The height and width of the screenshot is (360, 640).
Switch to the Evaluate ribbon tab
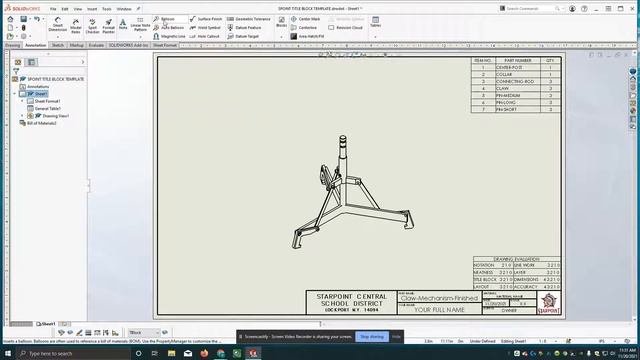[96, 45]
